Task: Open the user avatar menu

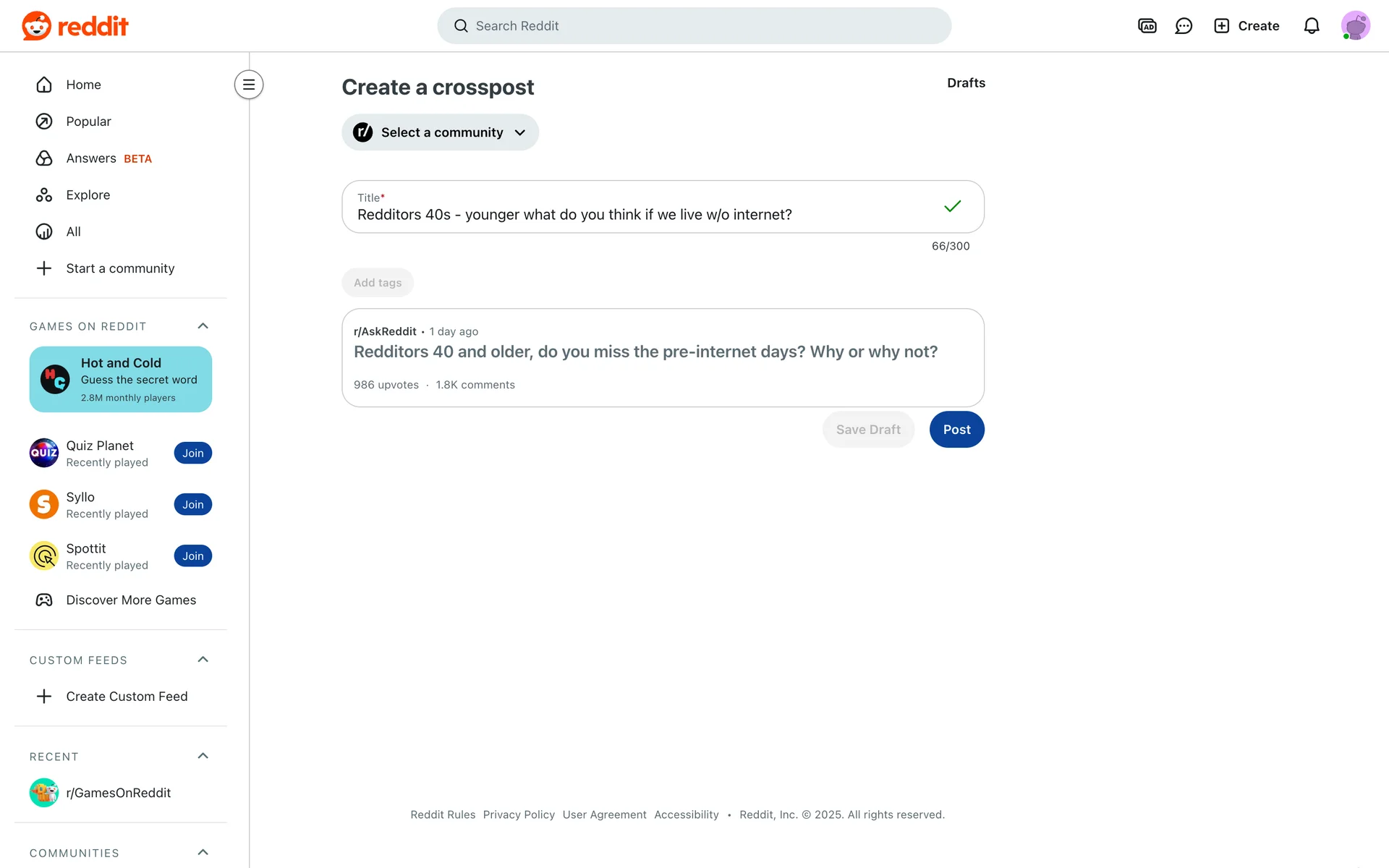Action: click(x=1355, y=26)
